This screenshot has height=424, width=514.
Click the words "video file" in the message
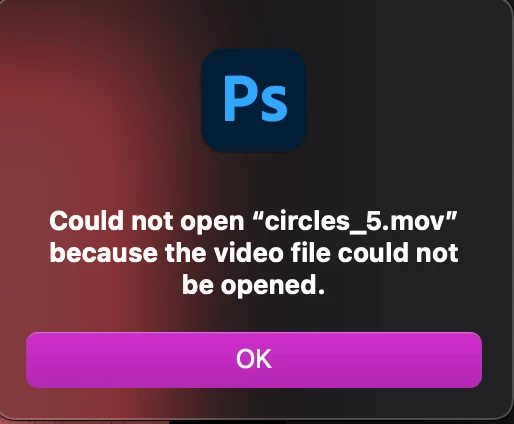click(x=272, y=253)
